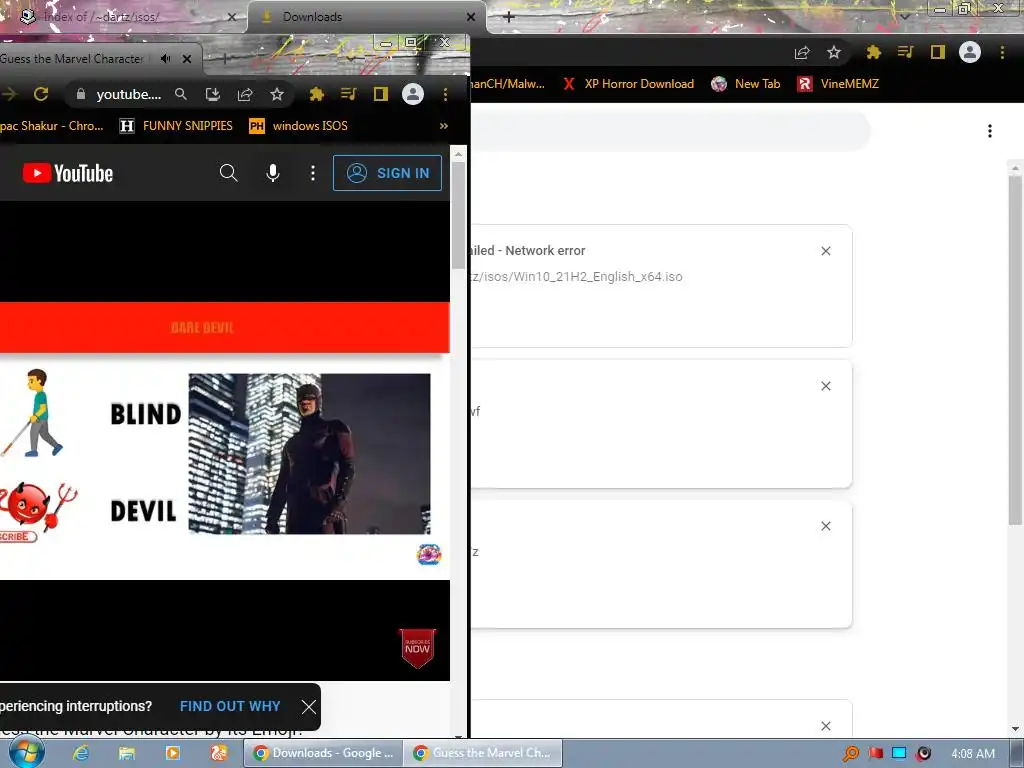This screenshot has height=768, width=1024.
Task: Click channel watermark icon on video
Action: [x=429, y=554]
